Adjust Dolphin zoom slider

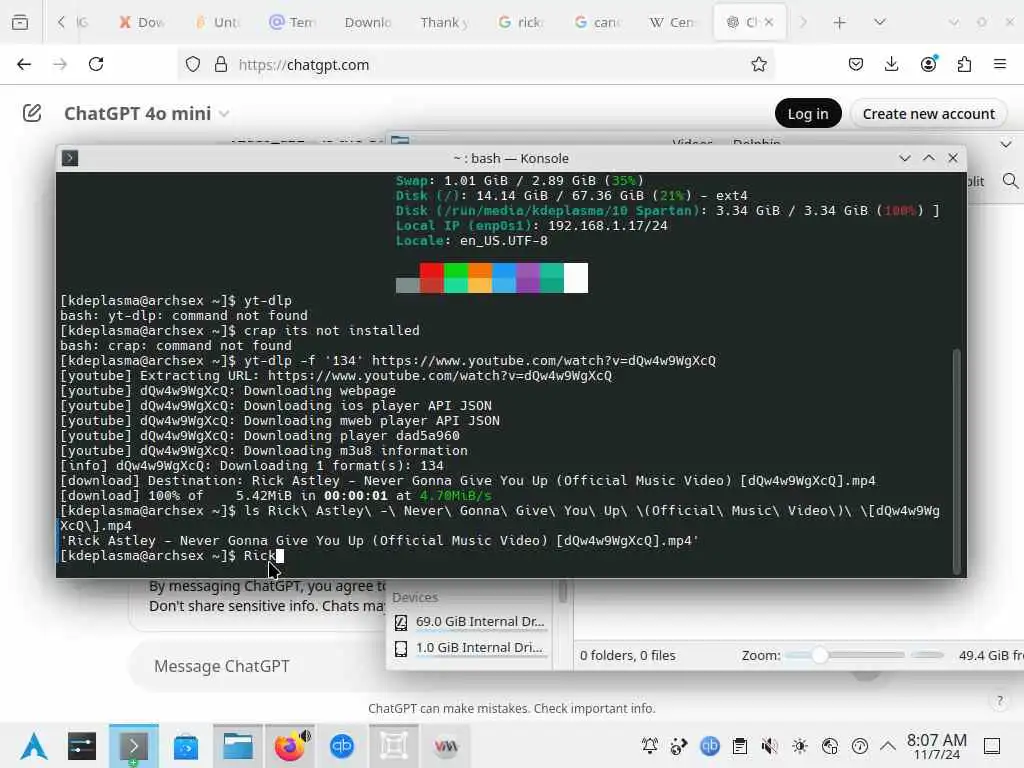pos(846,655)
